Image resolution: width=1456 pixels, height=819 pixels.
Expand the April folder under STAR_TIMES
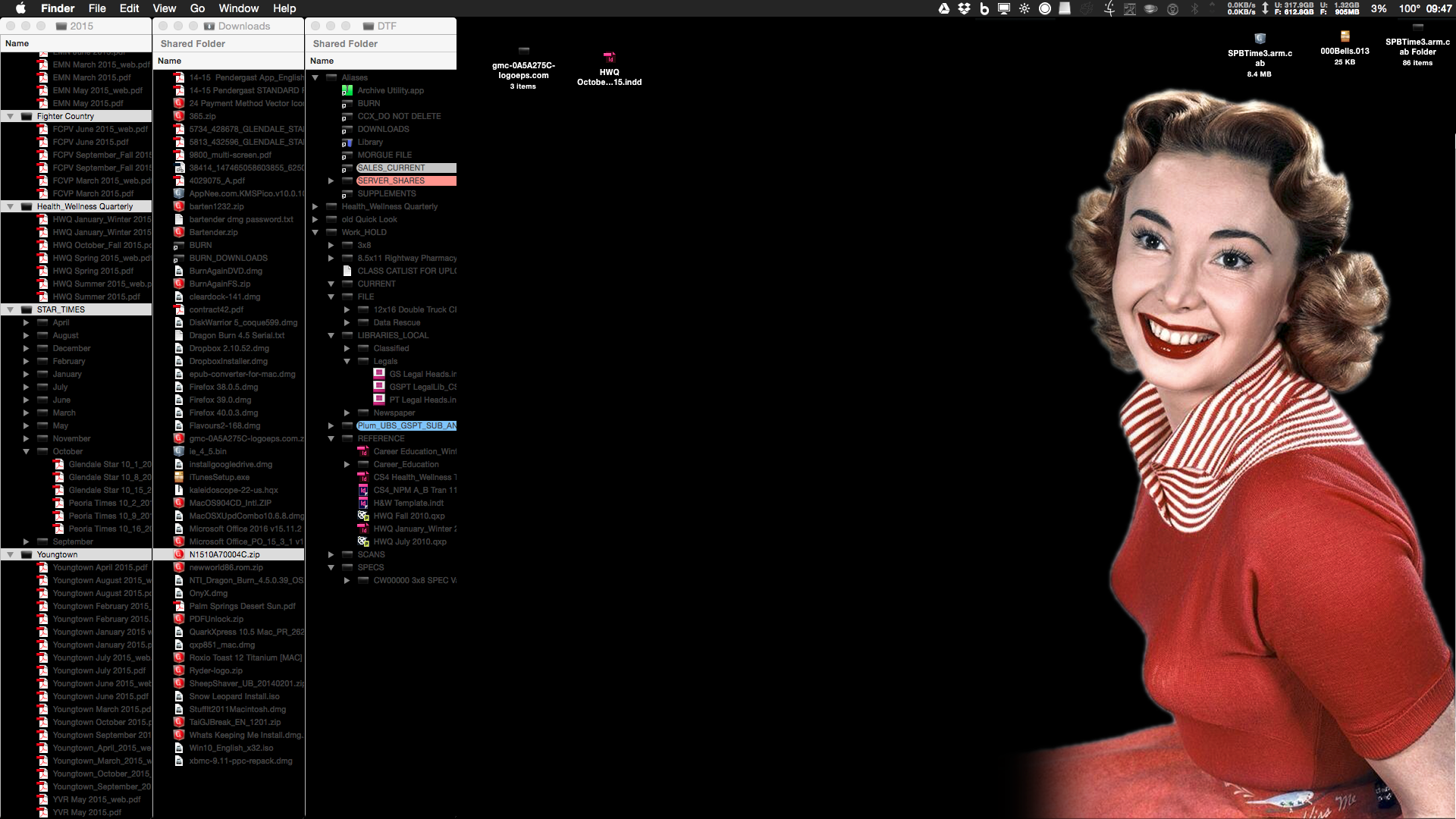27,322
